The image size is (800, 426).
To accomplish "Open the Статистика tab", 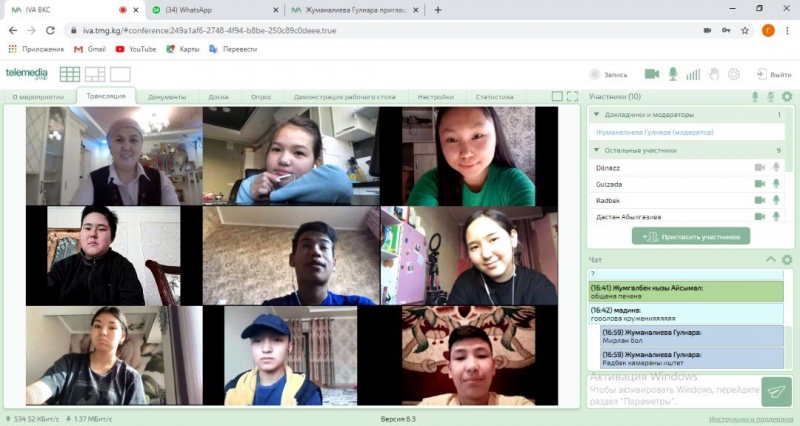I will pos(494,97).
